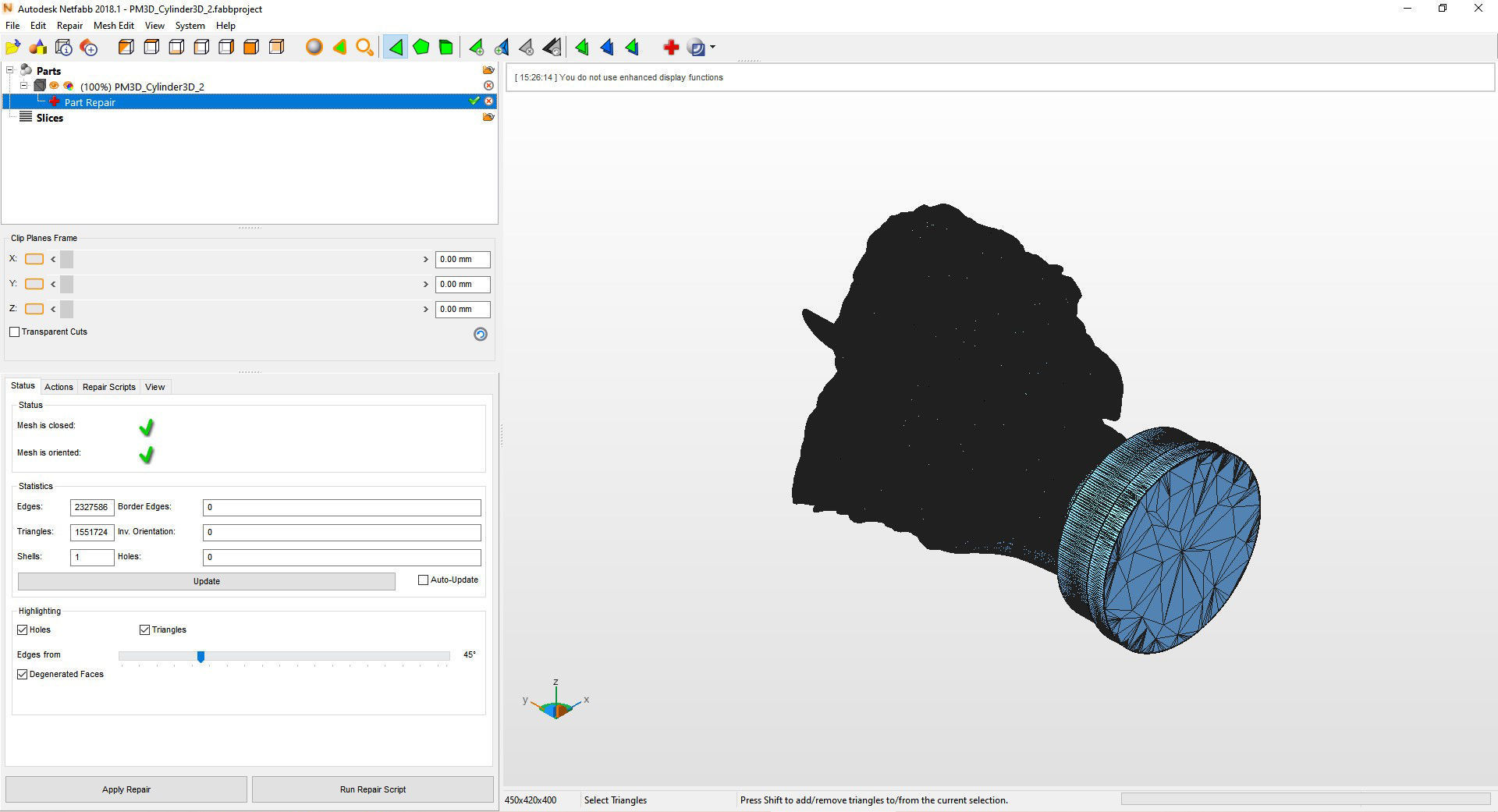Uncheck the Triangles highlighting checkbox

pos(144,629)
